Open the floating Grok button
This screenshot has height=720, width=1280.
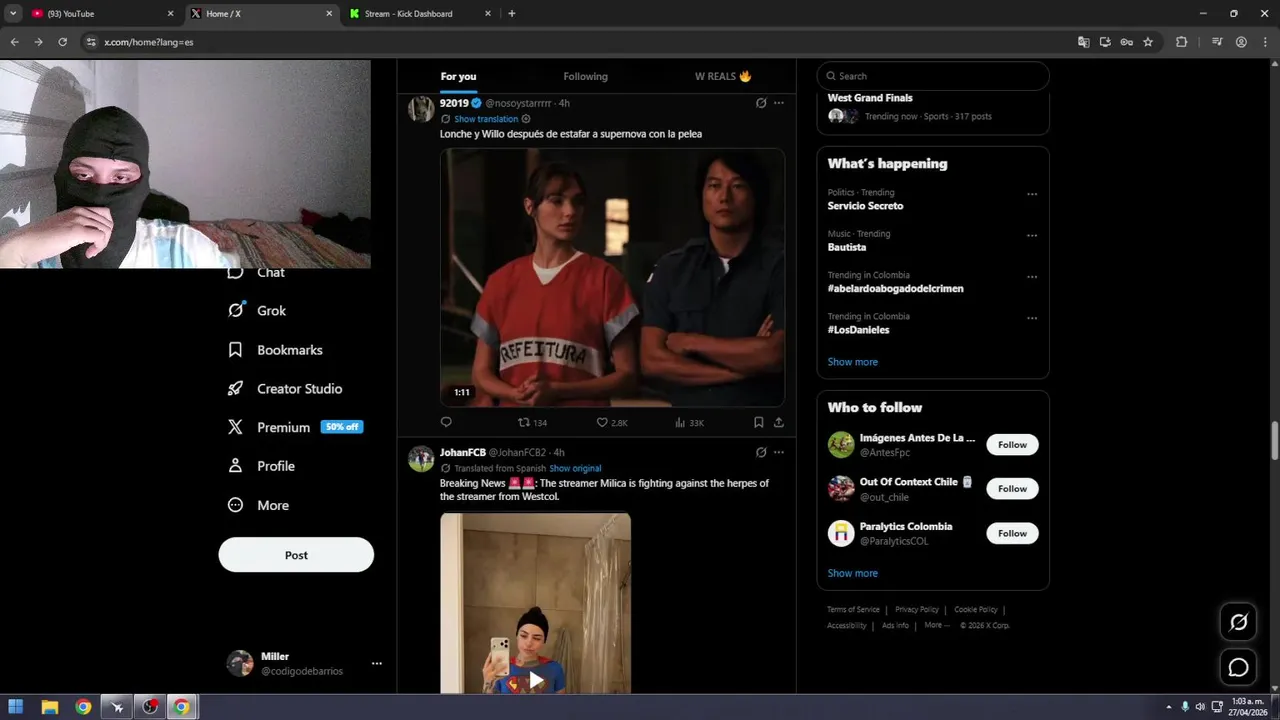coord(1238,622)
